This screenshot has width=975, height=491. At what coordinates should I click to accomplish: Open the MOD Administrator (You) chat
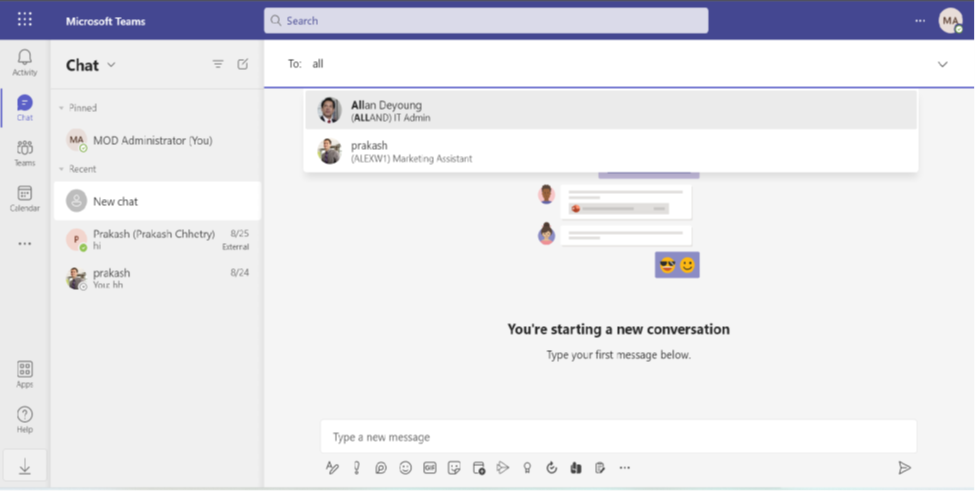click(157, 140)
